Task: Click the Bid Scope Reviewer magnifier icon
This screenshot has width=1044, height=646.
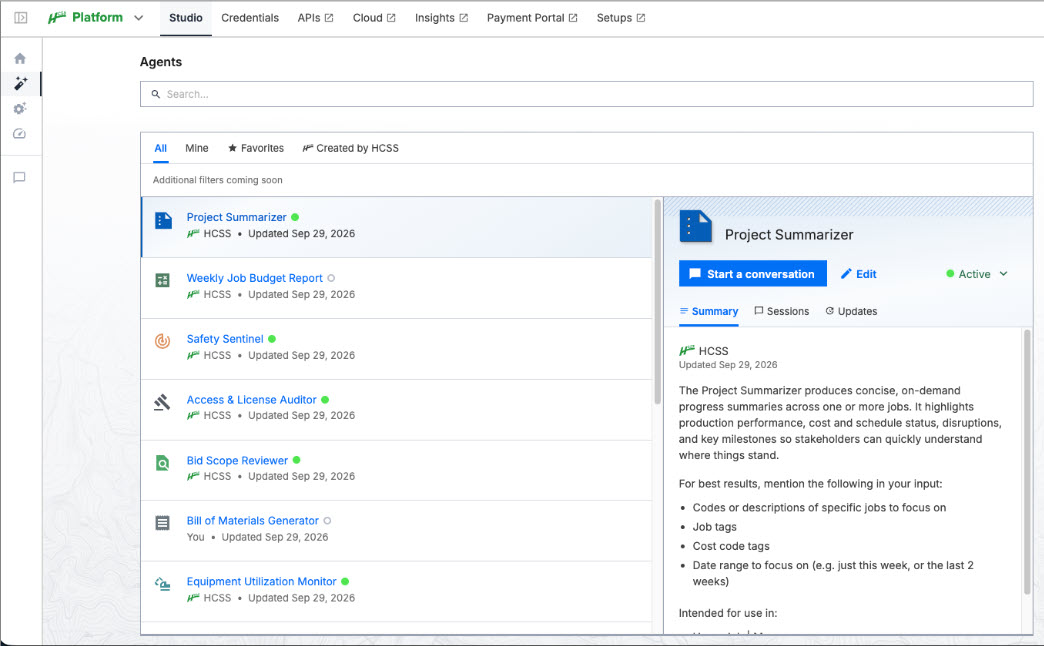Action: point(162,463)
